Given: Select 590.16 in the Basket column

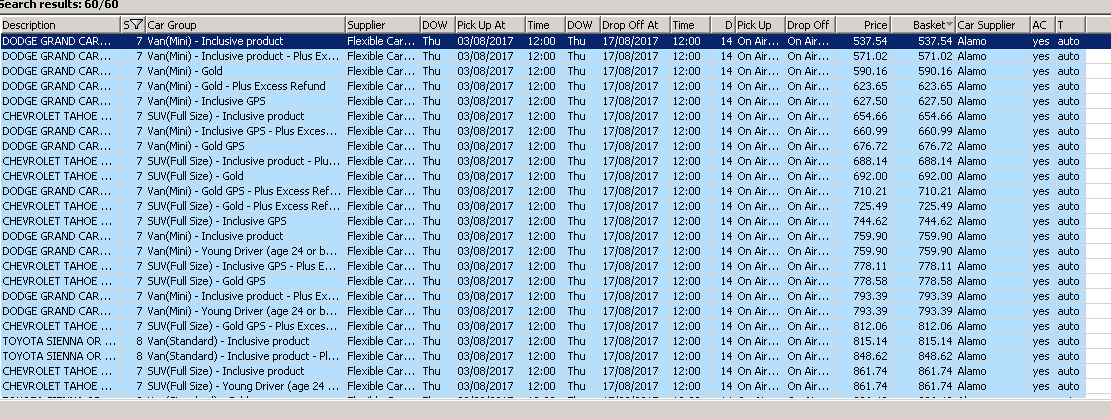Looking at the screenshot, I should (x=923, y=71).
